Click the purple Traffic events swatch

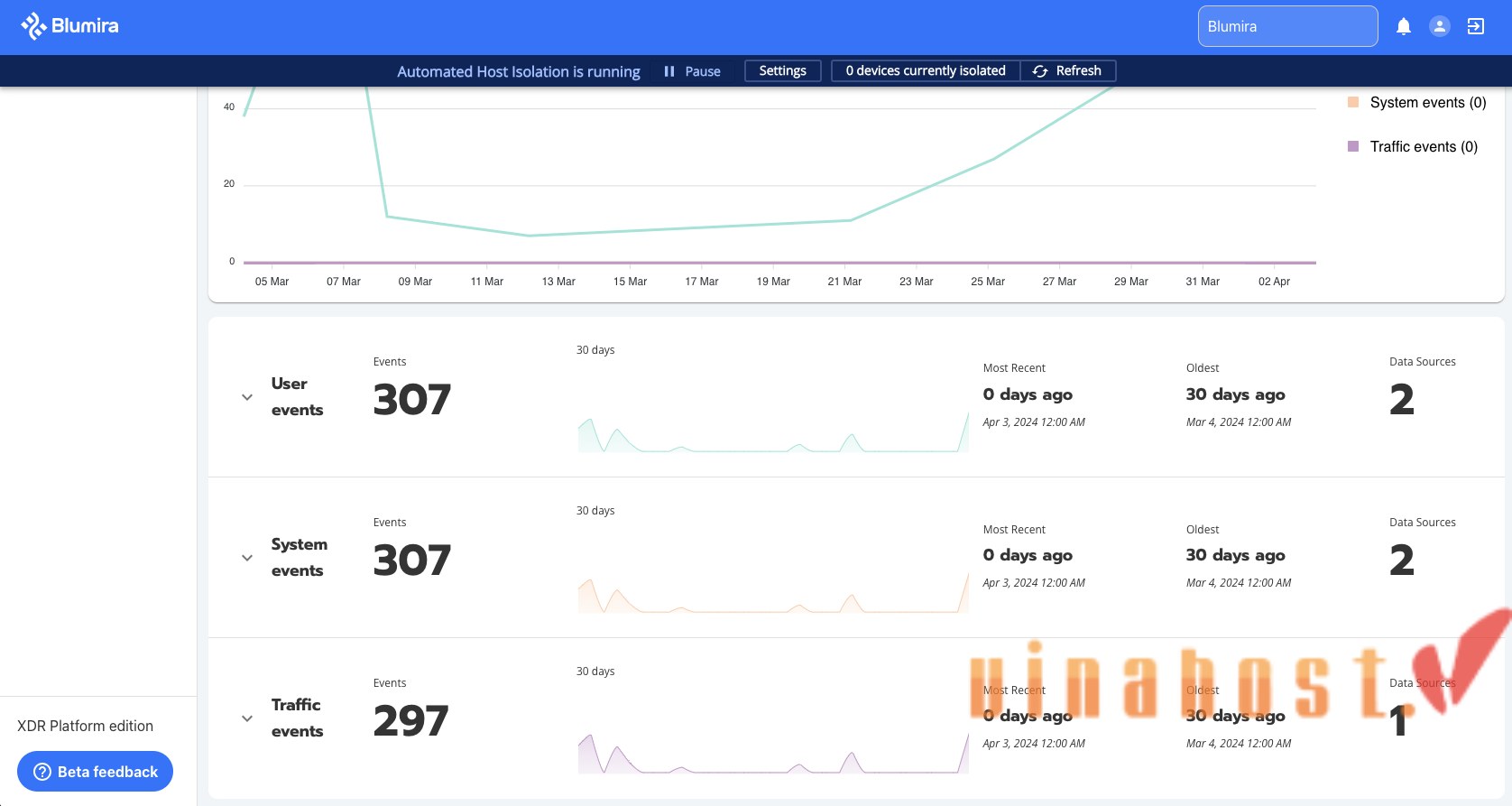click(x=1352, y=146)
